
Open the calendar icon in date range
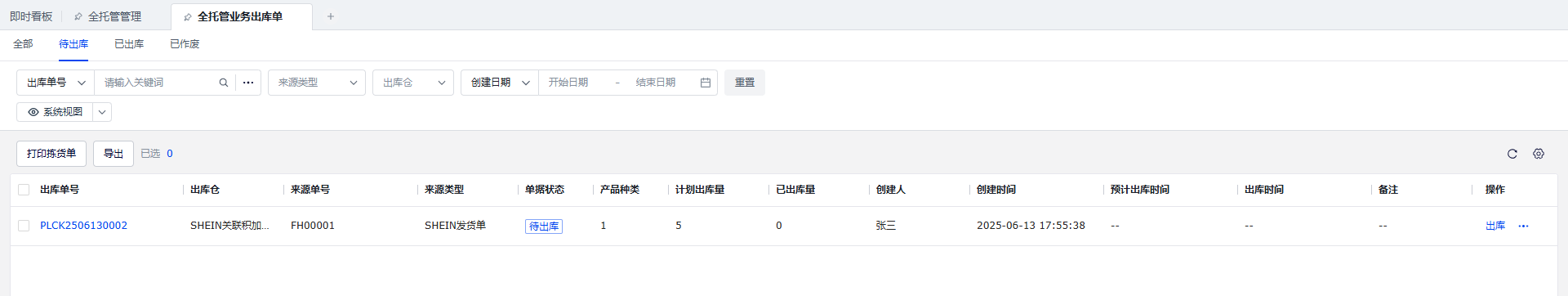click(x=706, y=83)
